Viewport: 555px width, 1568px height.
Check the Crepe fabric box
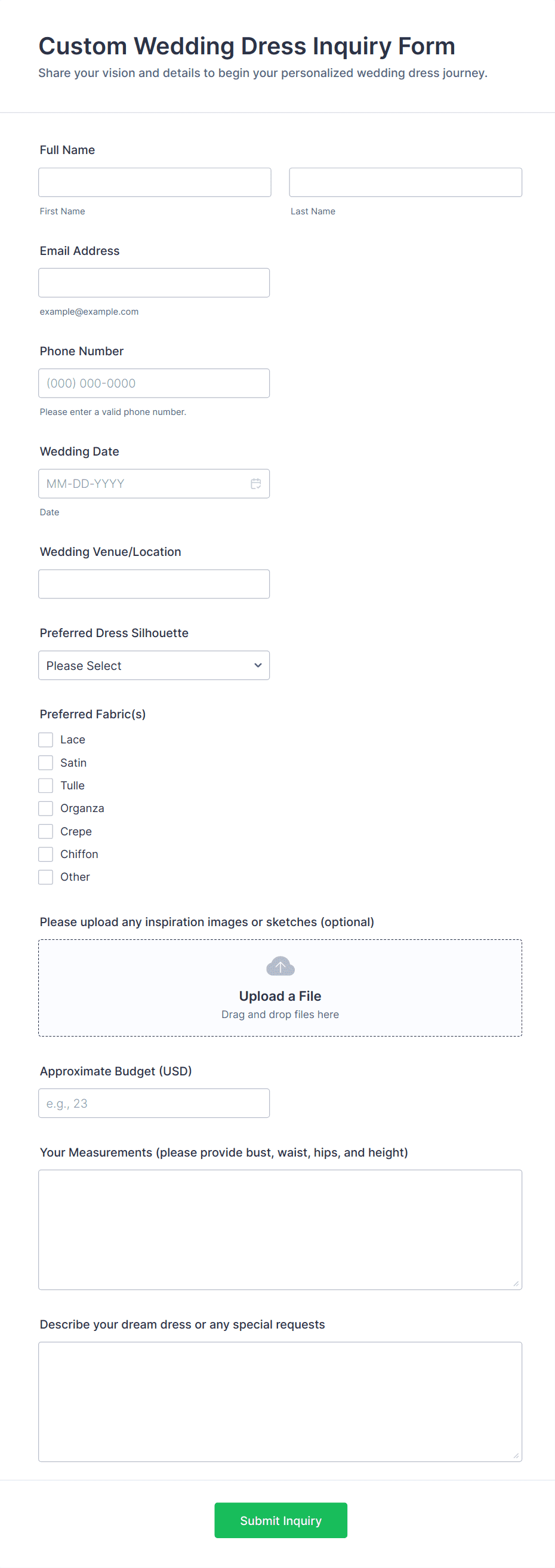(x=45, y=832)
